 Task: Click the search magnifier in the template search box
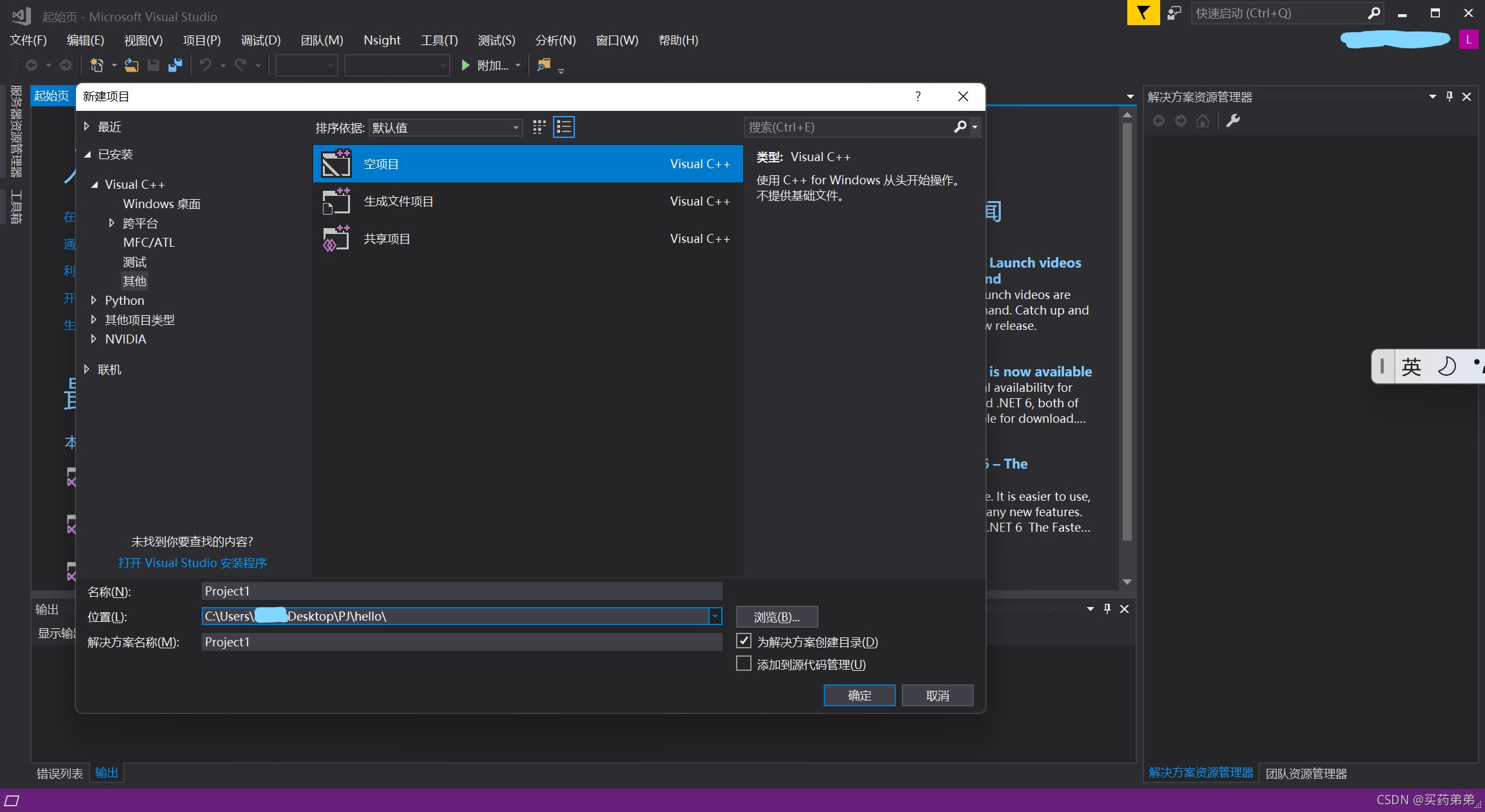click(x=960, y=127)
